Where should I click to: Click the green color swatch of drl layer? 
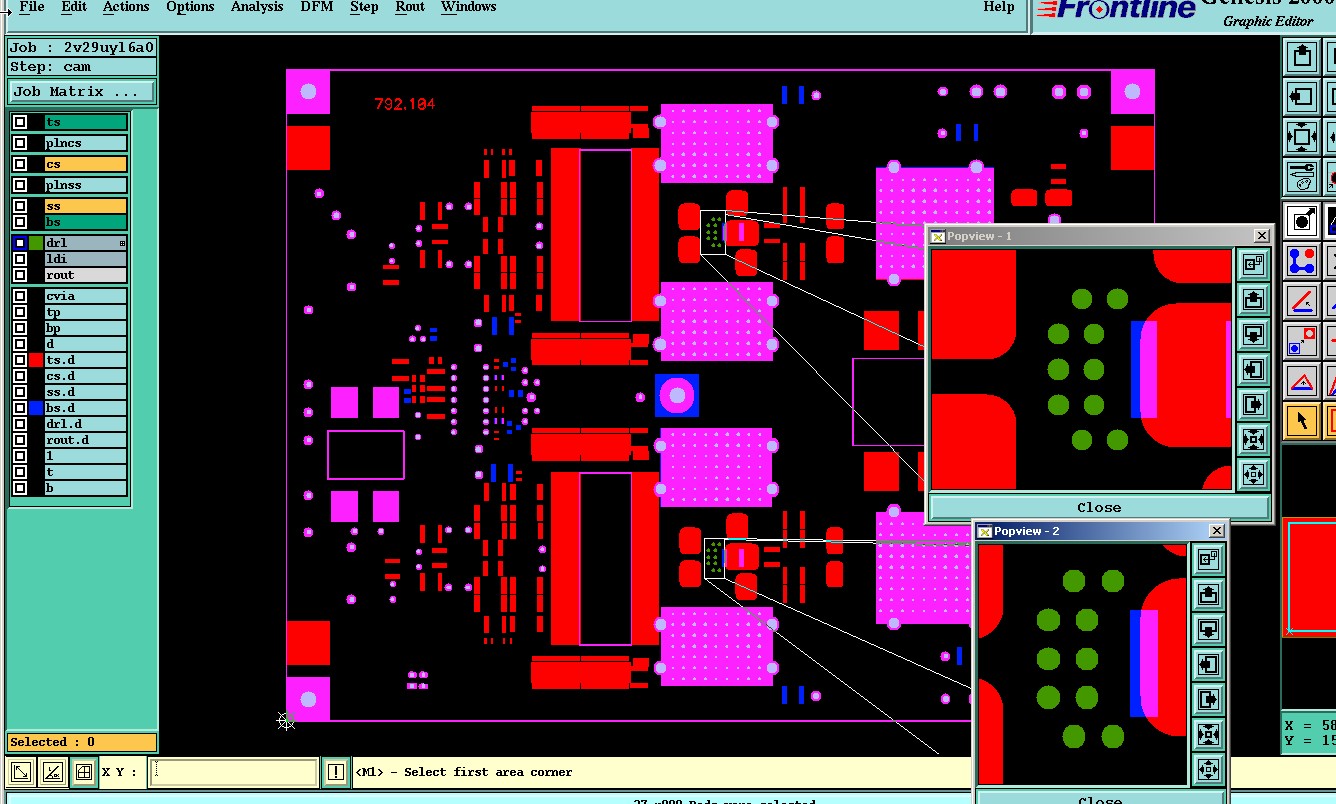pyautogui.click(x=36, y=243)
